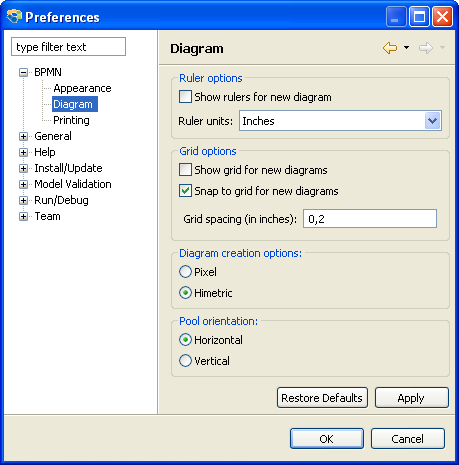
Task: Open the back history dropdown arrow
Action: 406,48
